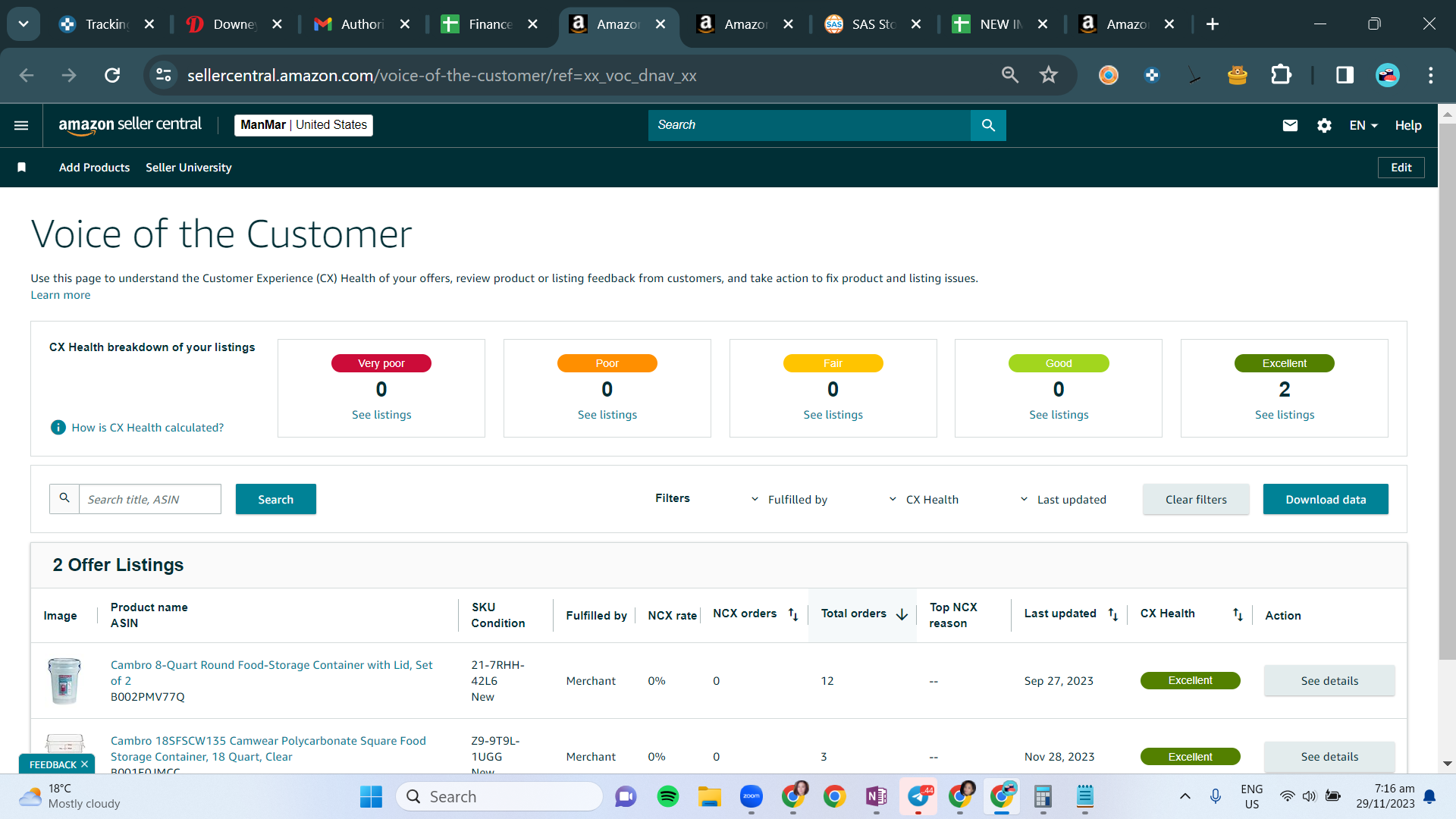Open the settings gear icon
This screenshot has height=819, width=1456.
click(1324, 125)
